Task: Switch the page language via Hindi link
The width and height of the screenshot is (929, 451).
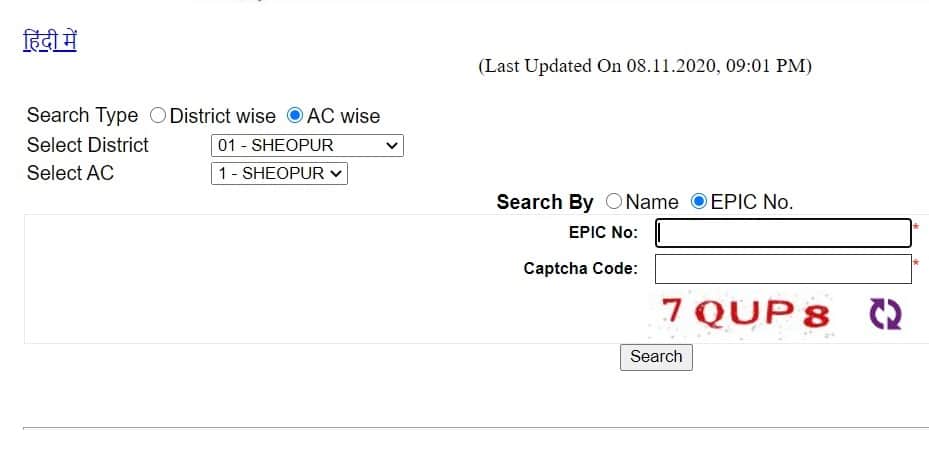Action: [x=50, y=41]
